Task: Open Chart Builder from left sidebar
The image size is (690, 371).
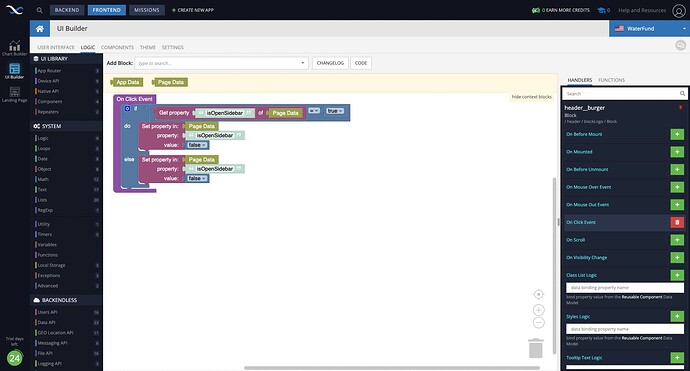Action: click(15, 48)
